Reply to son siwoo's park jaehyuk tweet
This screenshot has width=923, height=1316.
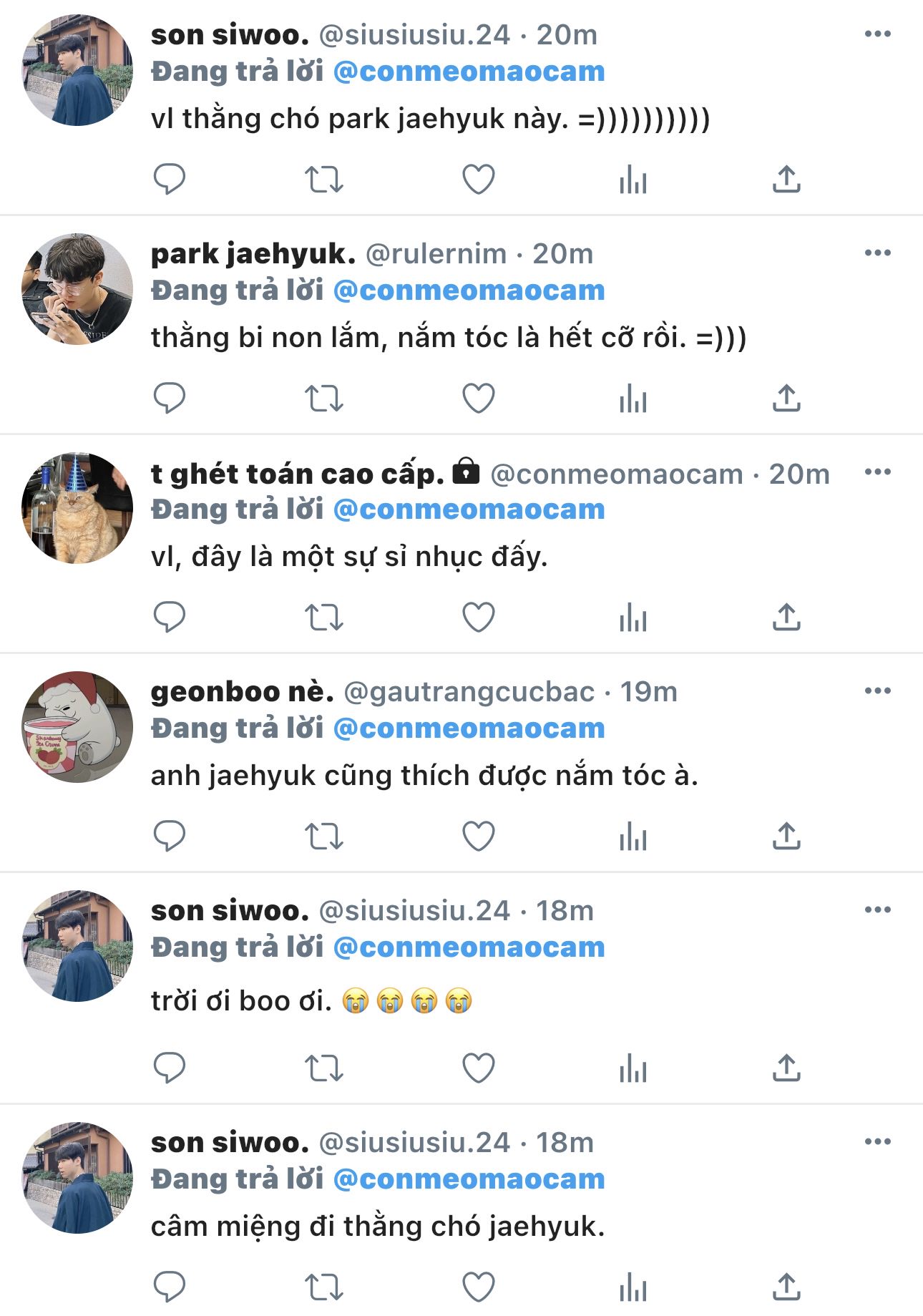point(170,179)
